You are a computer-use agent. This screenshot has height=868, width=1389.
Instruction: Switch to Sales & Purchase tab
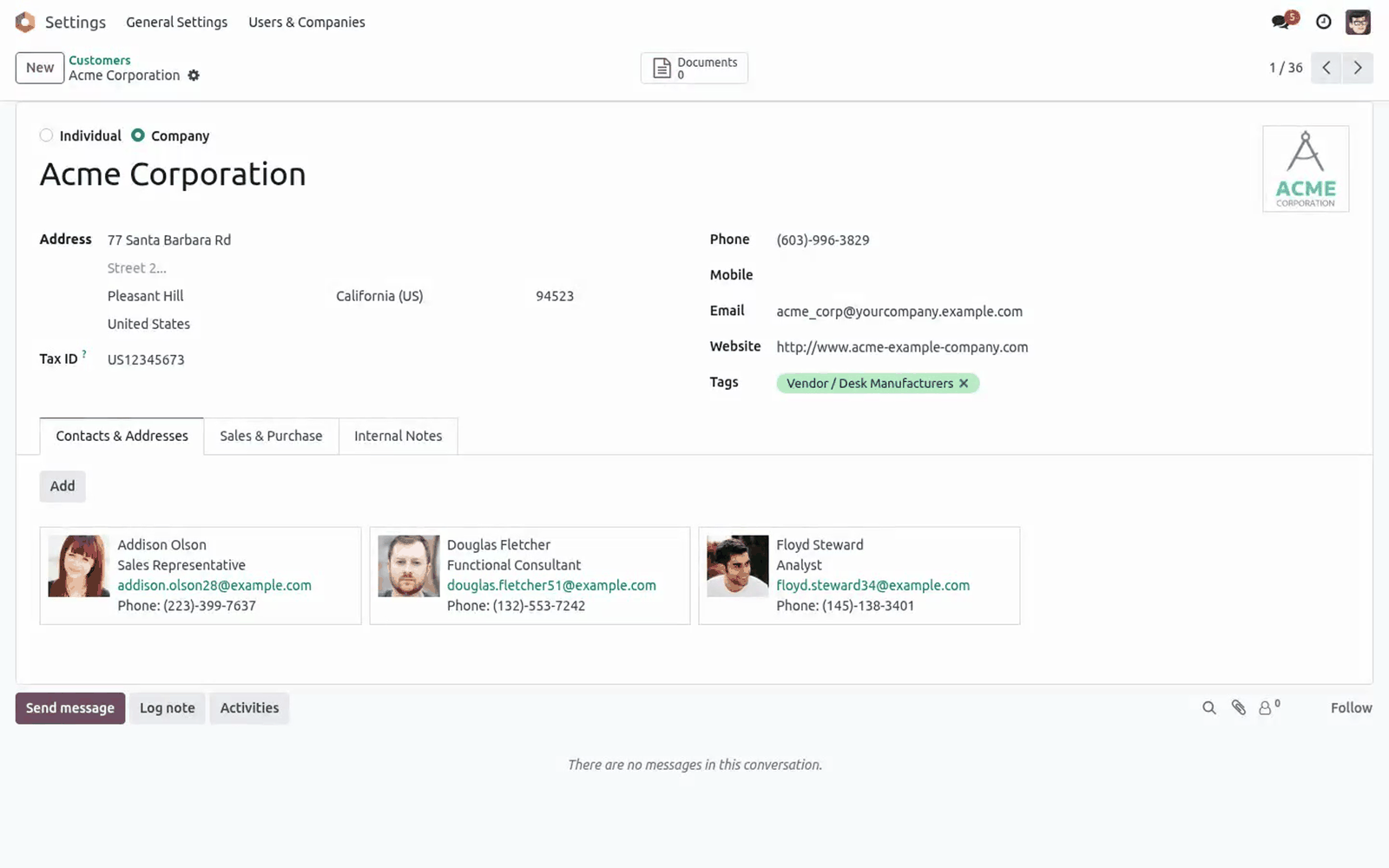tap(271, 436)
